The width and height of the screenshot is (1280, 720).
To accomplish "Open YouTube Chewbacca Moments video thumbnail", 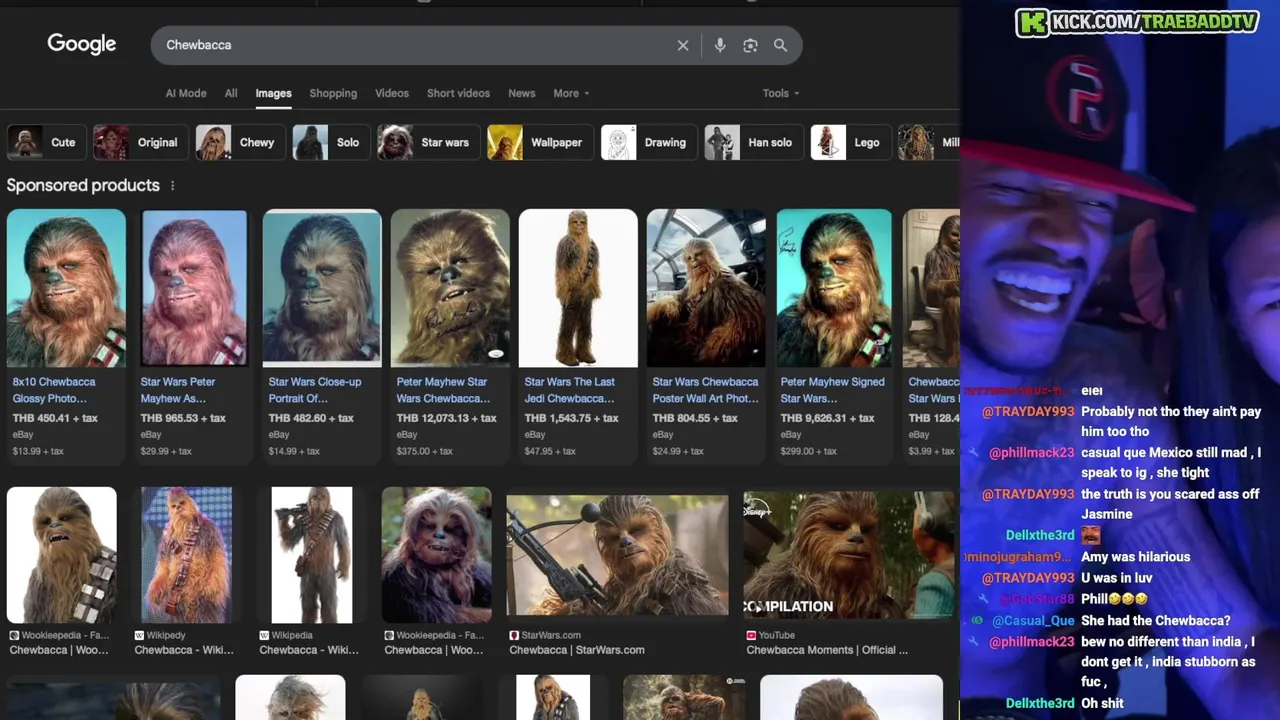I will point(849,555).
